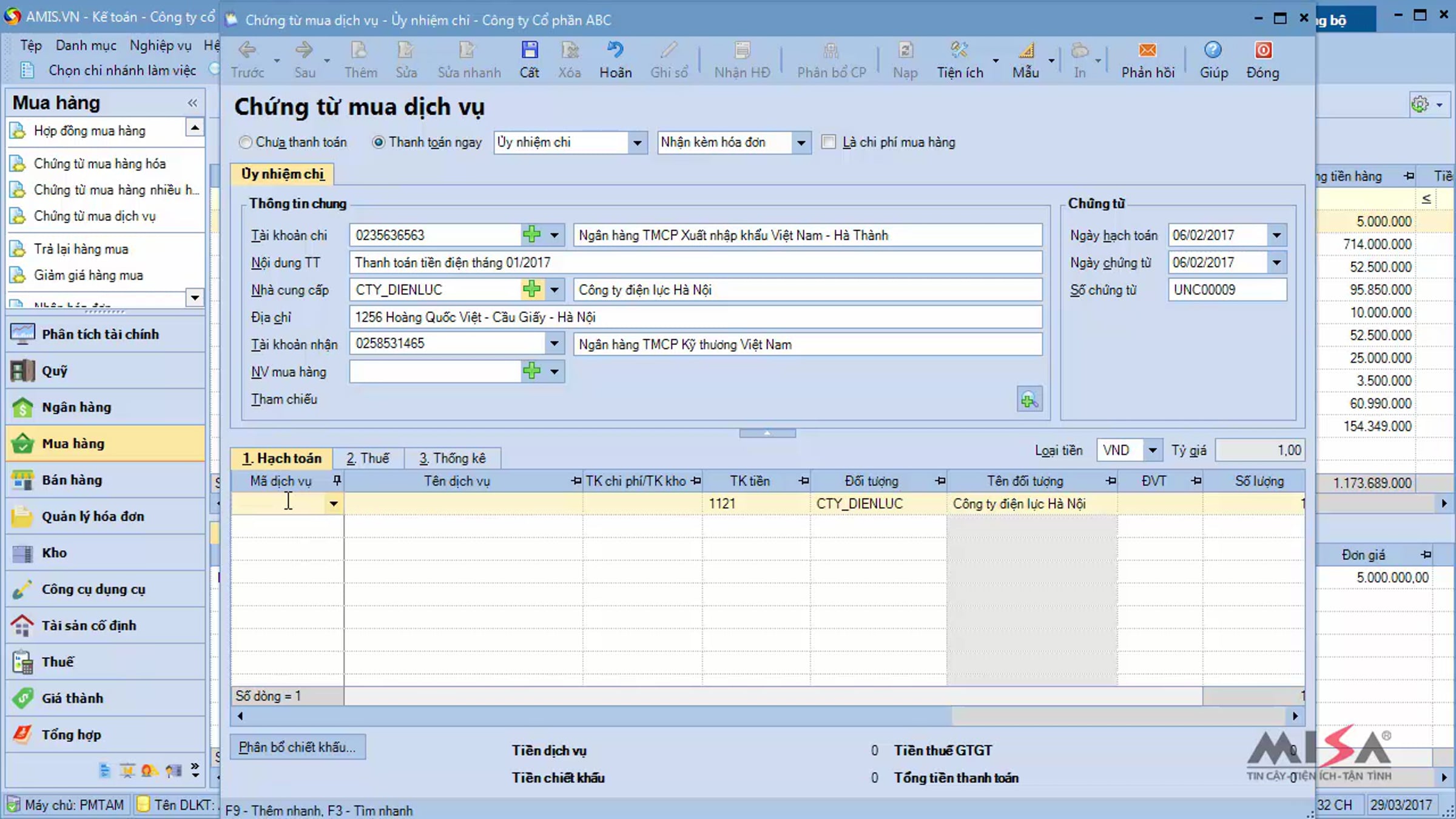Image resolution: width=1456 pixels, height=819 pixels.
Task: Click the Tên dịch vụ column header
Action: click(x=463, y=481)
